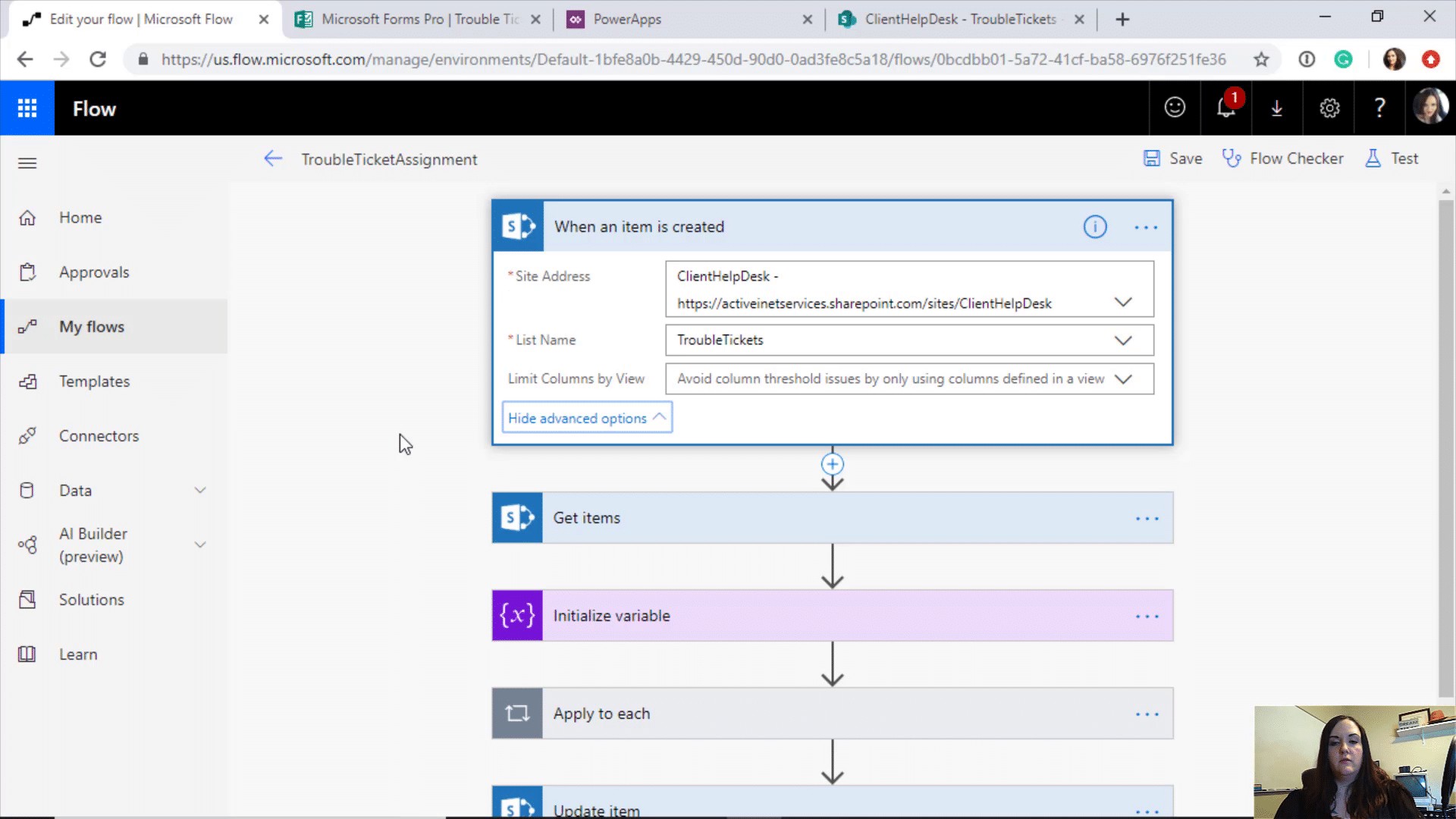Open the user profile picture in Flow header
Screen dimensions: 1456x819
[x=1430, y=107]
